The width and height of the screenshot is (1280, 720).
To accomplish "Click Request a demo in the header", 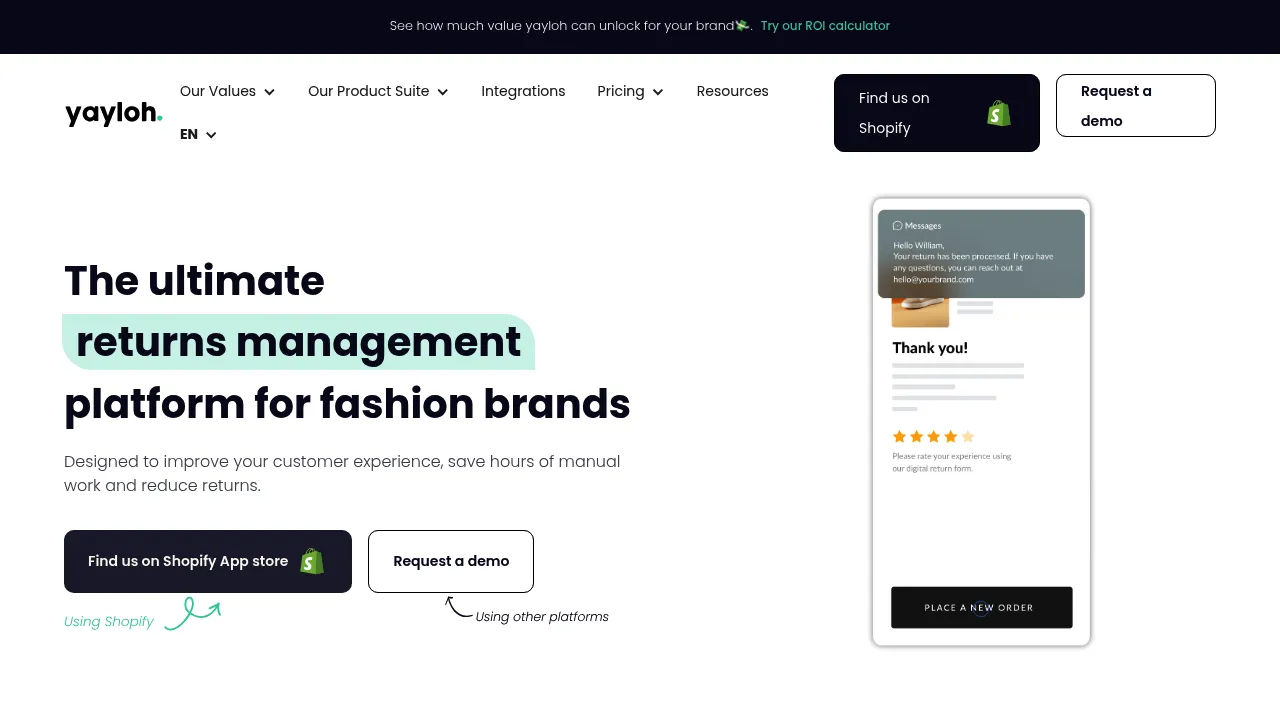I will coord(1136,105).
